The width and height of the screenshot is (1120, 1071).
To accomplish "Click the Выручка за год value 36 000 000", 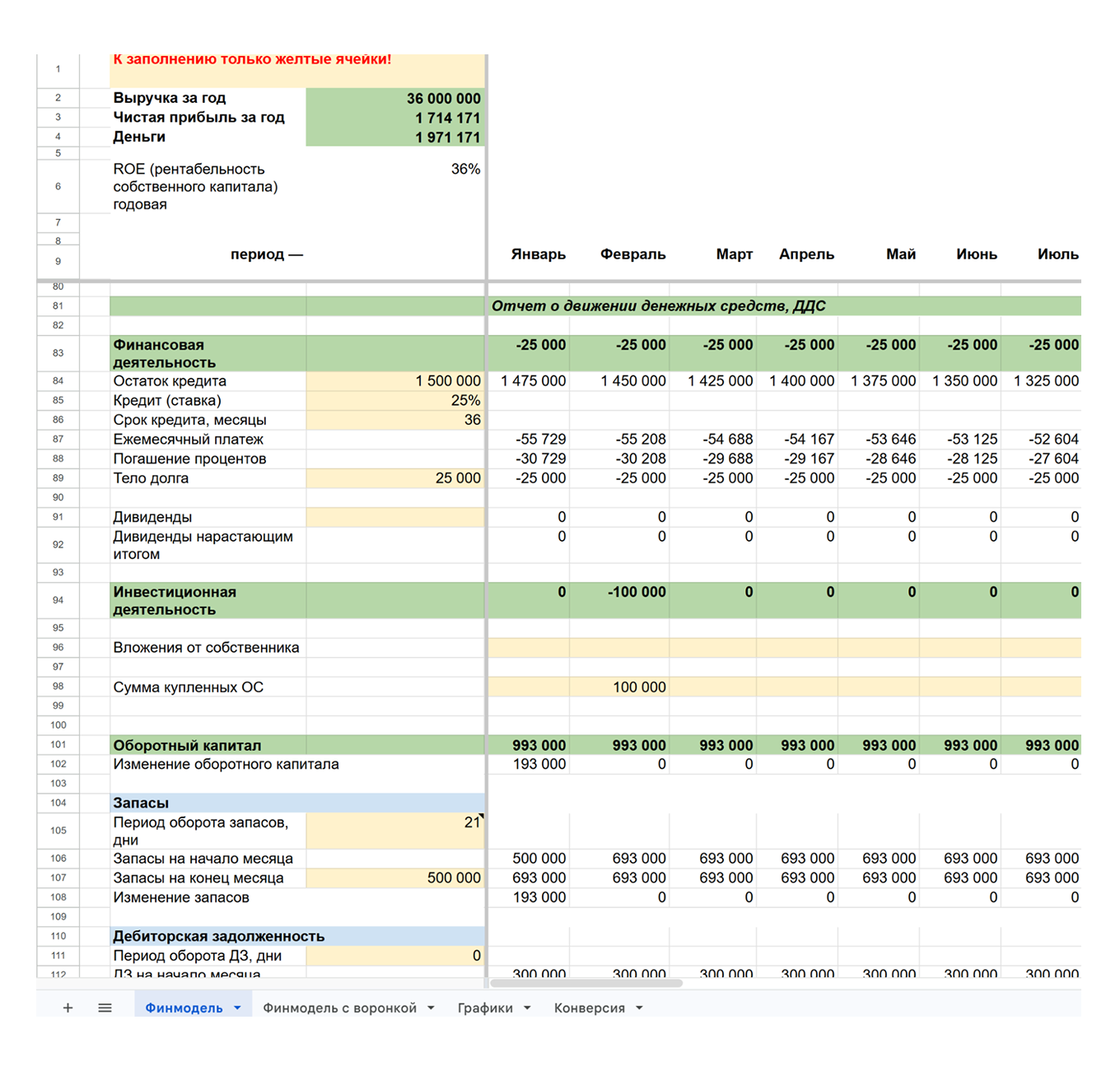I will pos(395,98).
